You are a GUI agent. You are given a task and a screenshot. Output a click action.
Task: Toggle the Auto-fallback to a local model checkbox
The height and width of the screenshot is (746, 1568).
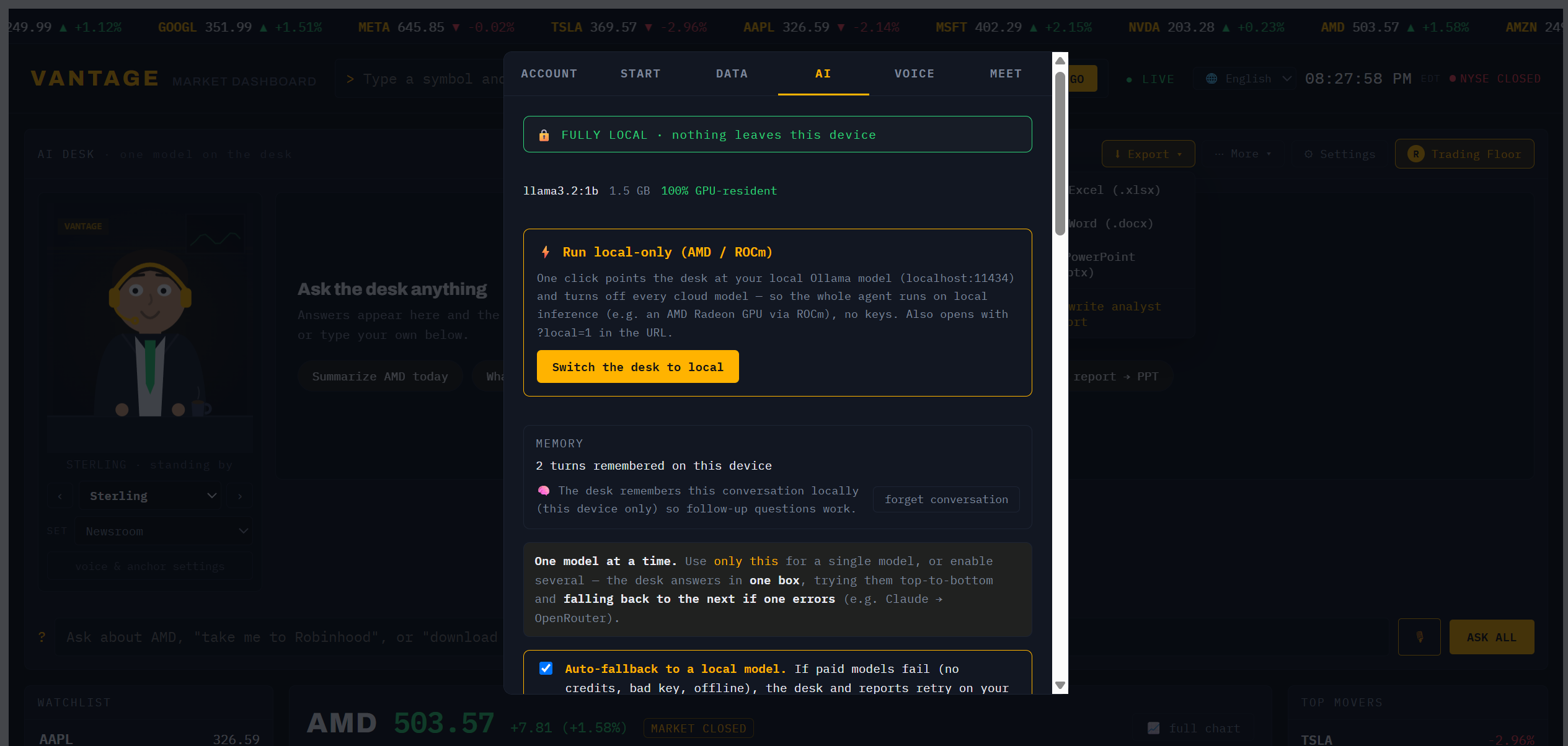546,669
